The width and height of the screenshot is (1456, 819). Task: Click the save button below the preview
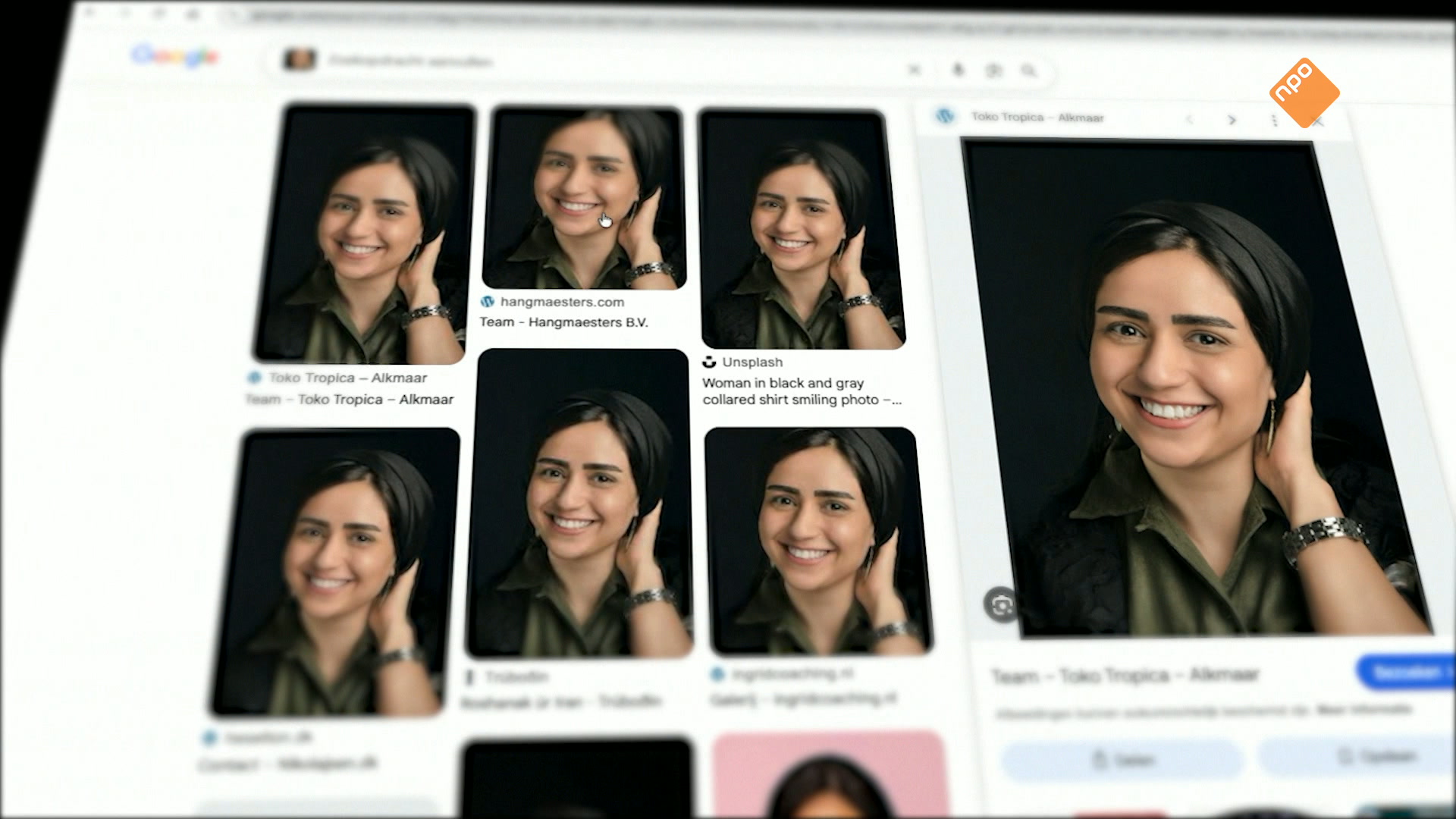(x=1365, y=756)
